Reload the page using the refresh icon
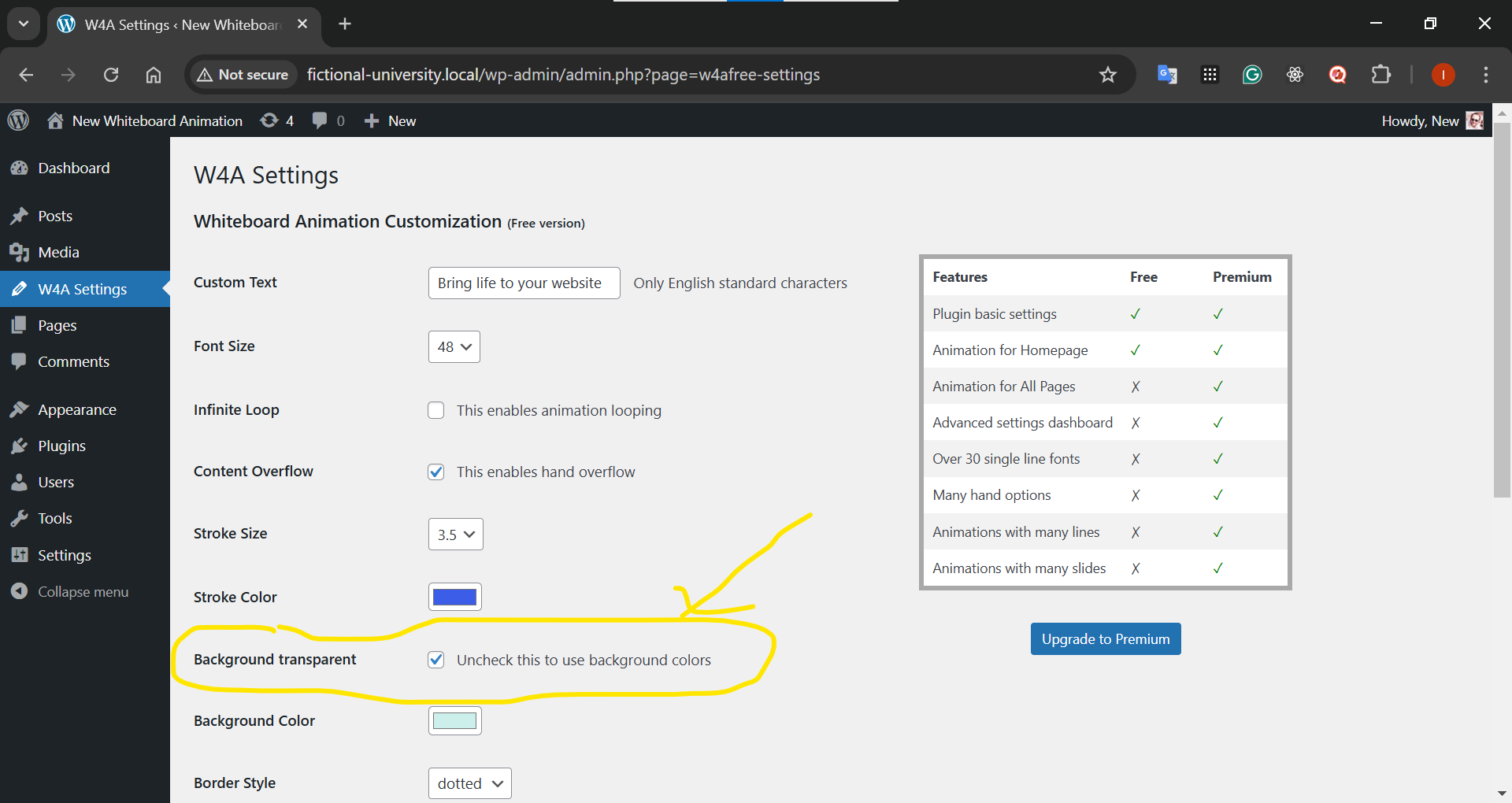The image size is (1512, 803). (111, 75)
